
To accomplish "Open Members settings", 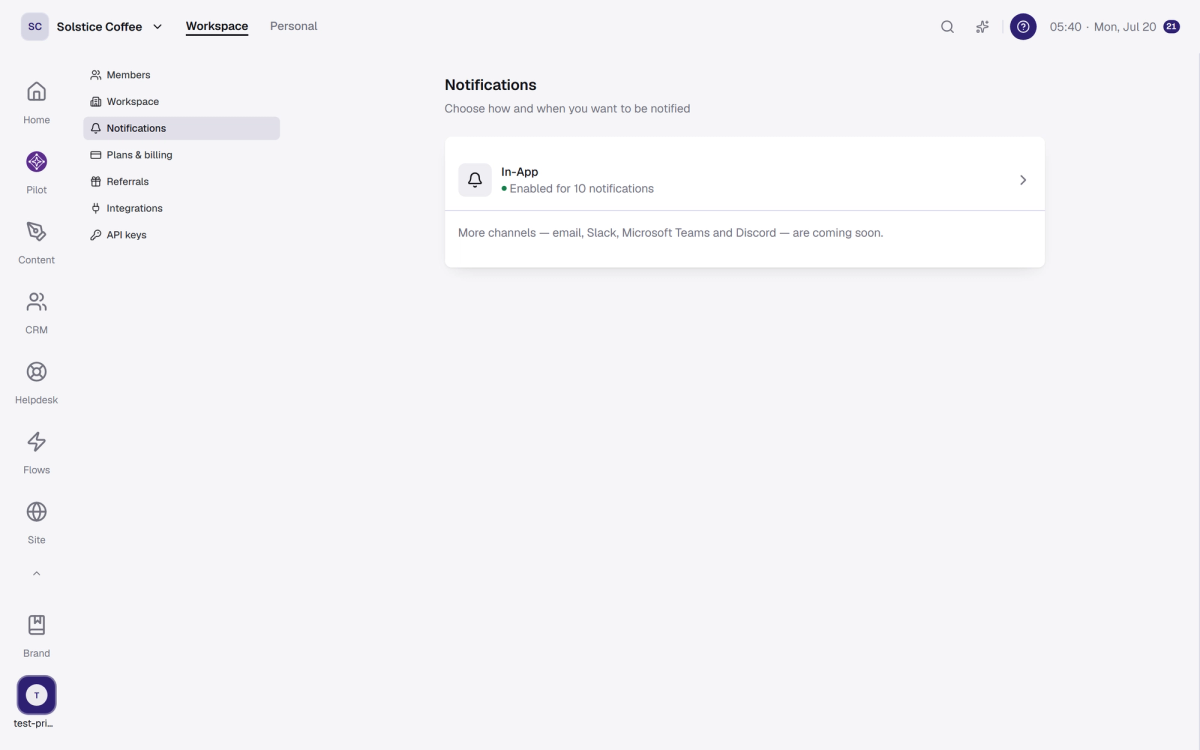I will [x=181, y=75].
